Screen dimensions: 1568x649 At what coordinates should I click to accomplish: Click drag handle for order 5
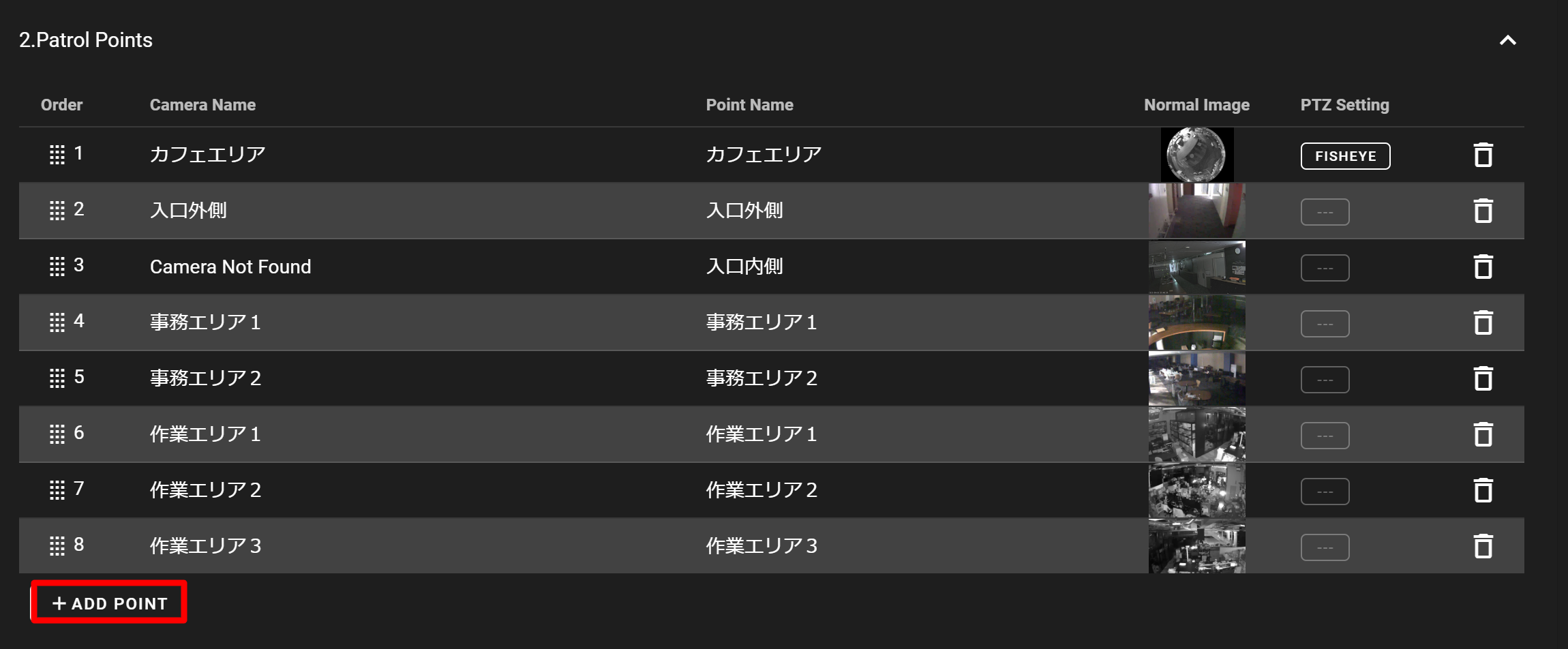coord(57,378)
